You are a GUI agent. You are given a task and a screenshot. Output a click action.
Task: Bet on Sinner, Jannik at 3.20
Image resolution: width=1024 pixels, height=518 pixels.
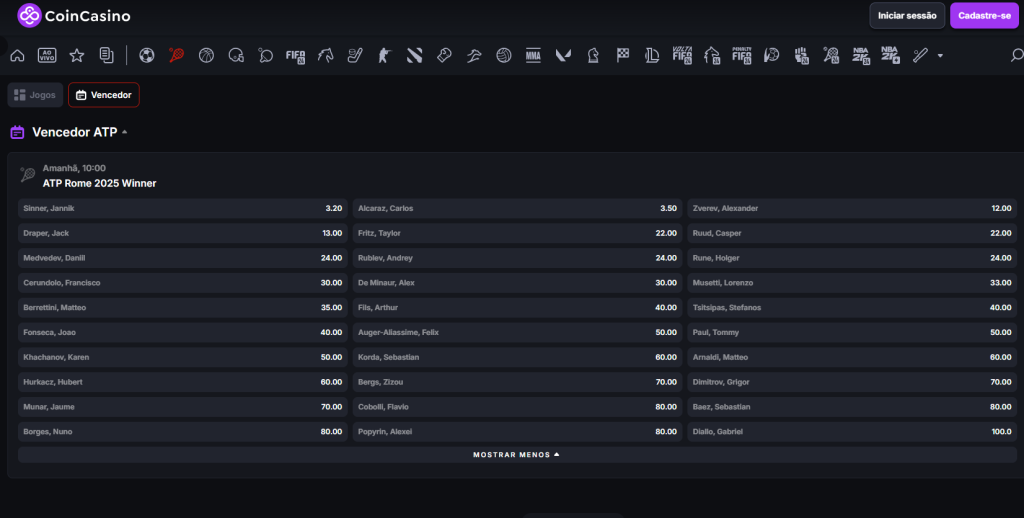pyautogui.click(x=183, y=208)
